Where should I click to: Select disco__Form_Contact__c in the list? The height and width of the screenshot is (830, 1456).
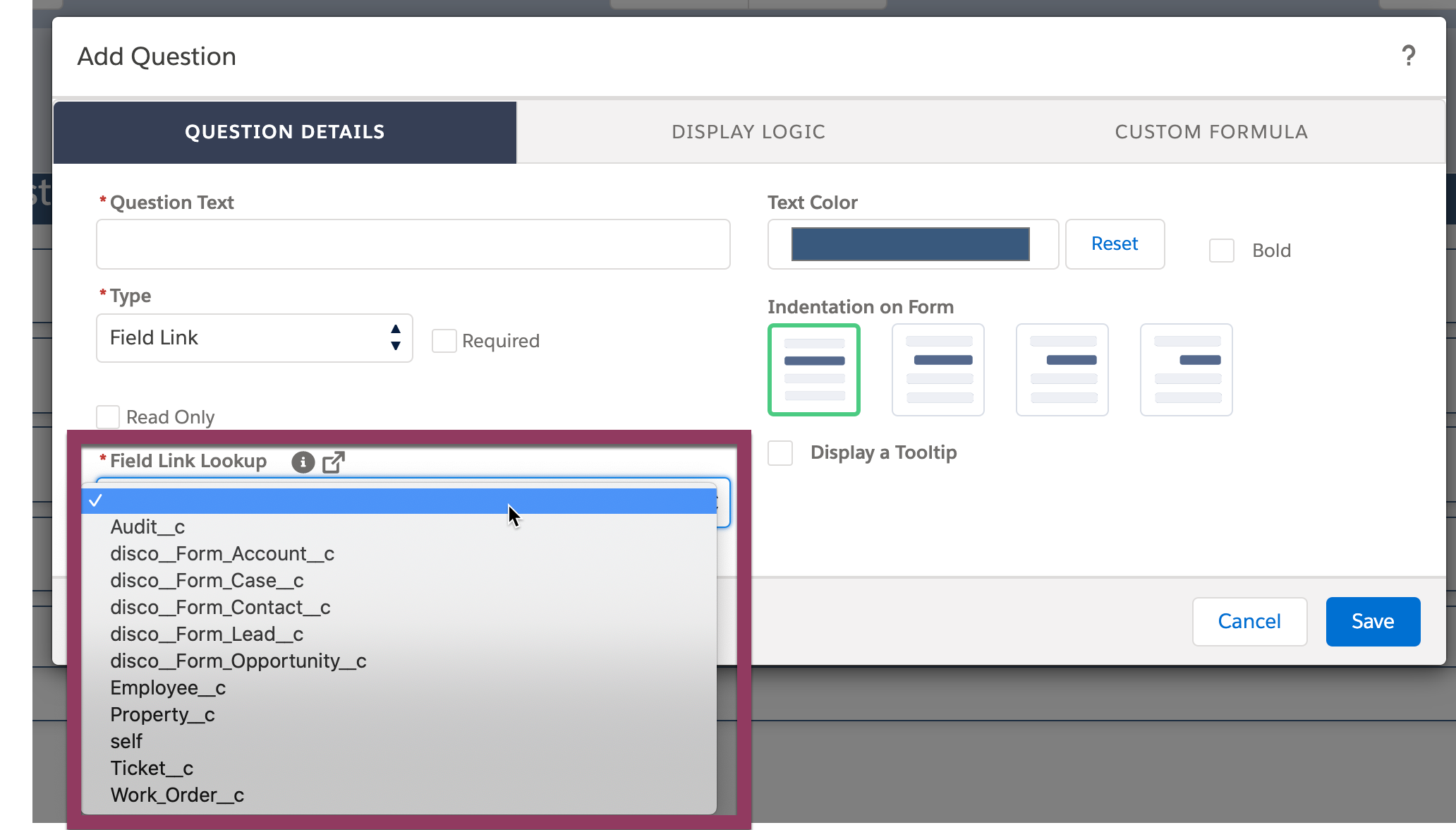pyautogui.click(x=399, y=608)
